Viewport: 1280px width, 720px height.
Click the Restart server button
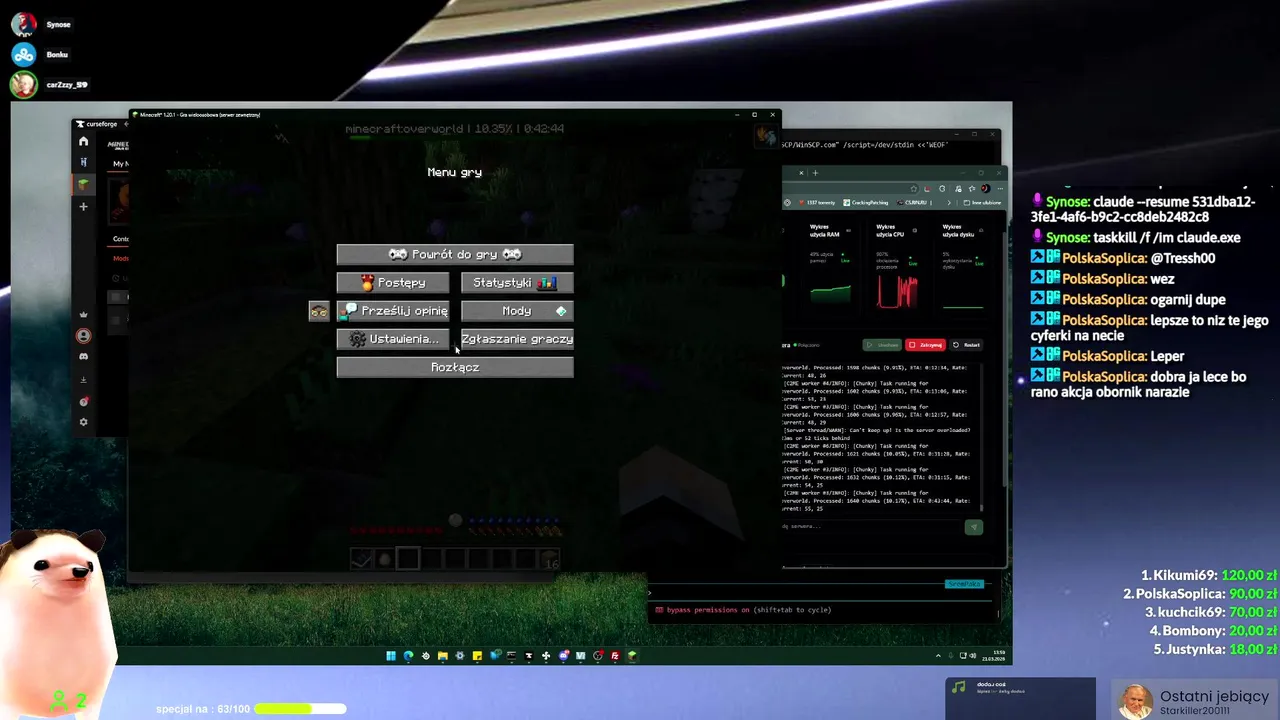[966, 345]
